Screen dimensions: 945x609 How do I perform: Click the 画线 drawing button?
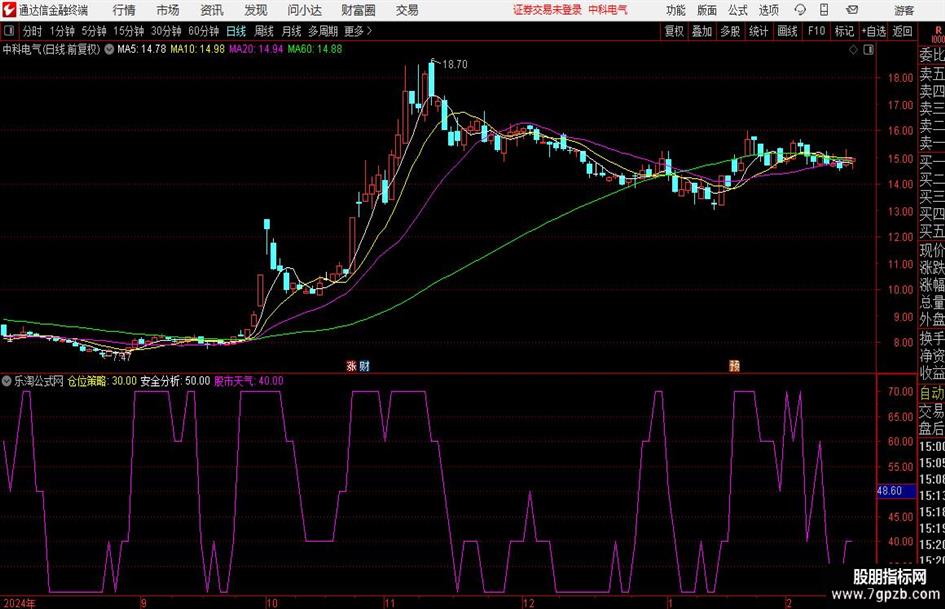pyautogui.click(x=787, y=31)
